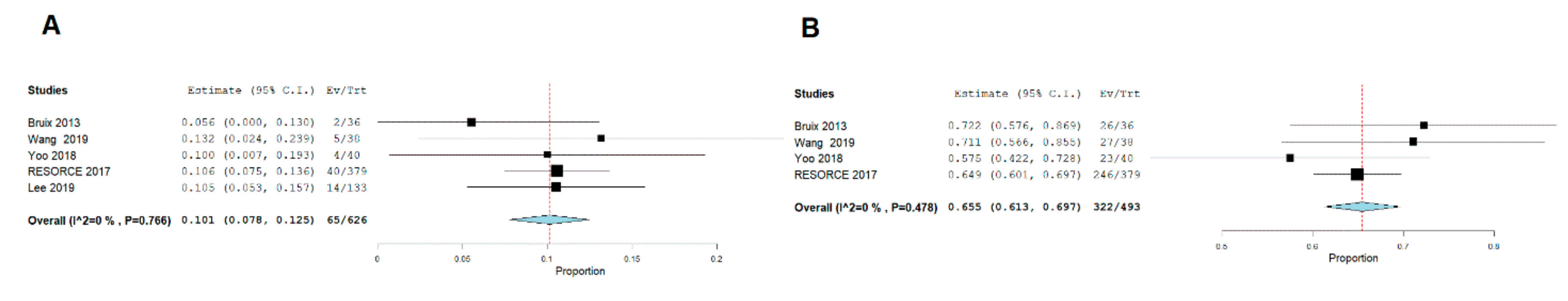Click the panel B label letter
This screenshot has height=301, width=1568.
click(x=810, y=28)
